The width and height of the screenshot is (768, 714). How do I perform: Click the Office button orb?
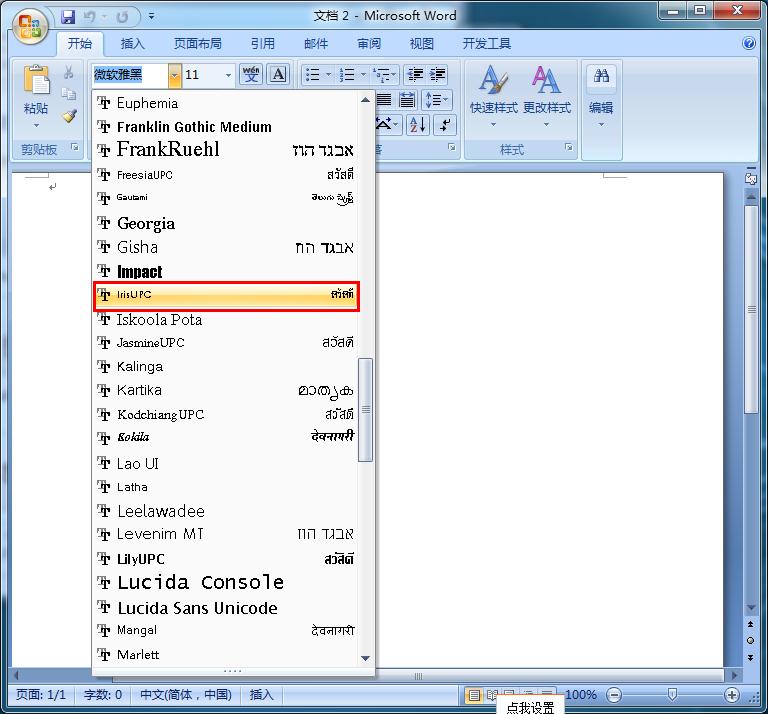click(x=30, y=26)
